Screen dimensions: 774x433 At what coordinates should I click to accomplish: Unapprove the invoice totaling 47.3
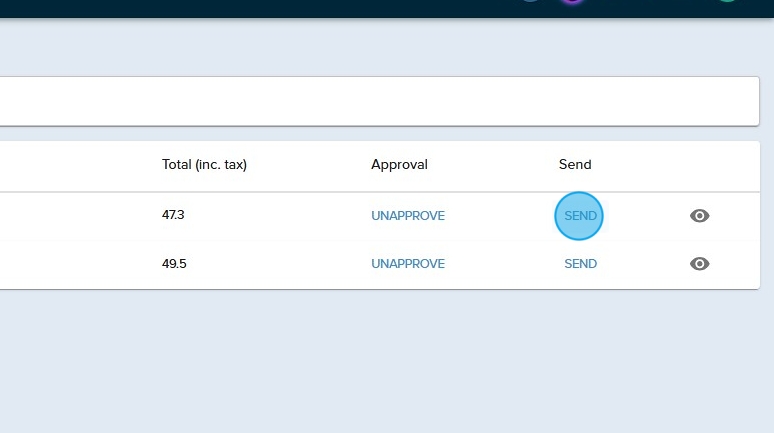(x=408, y=216)
